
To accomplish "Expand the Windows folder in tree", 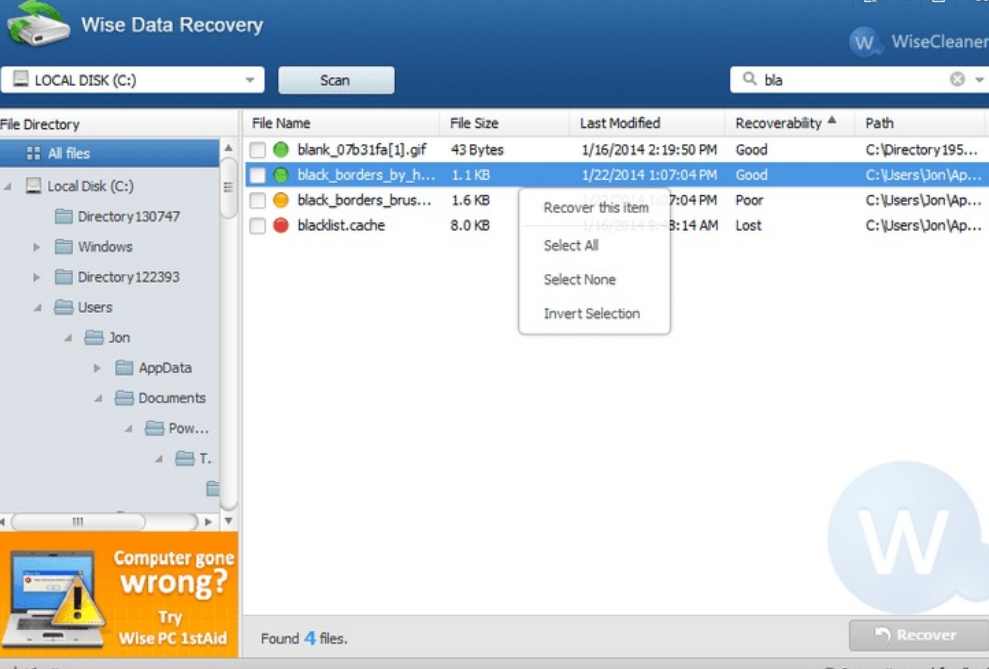I will pos(37,247).
